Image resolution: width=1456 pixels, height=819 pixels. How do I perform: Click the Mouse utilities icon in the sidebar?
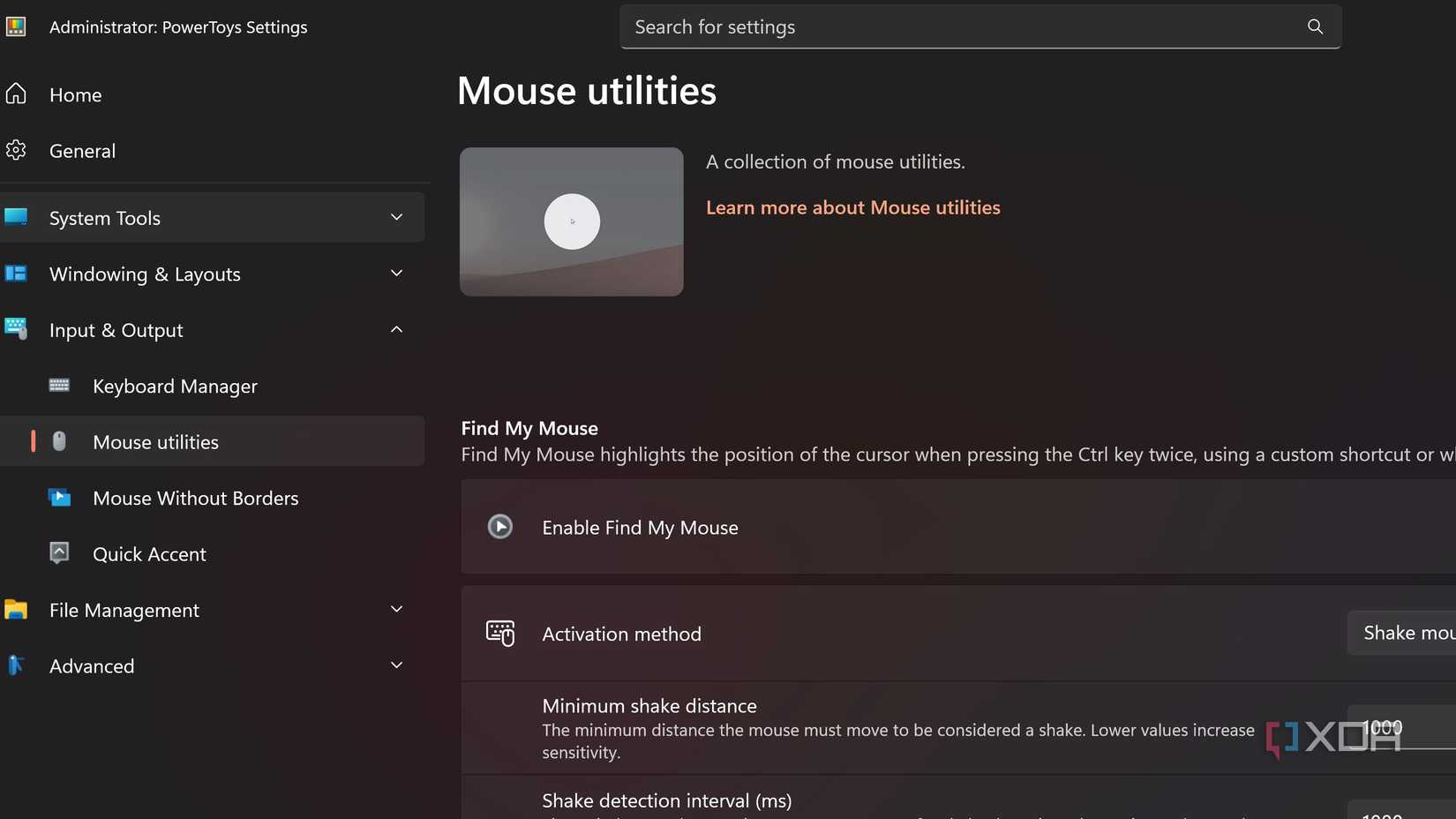click(x=58, y=441)
